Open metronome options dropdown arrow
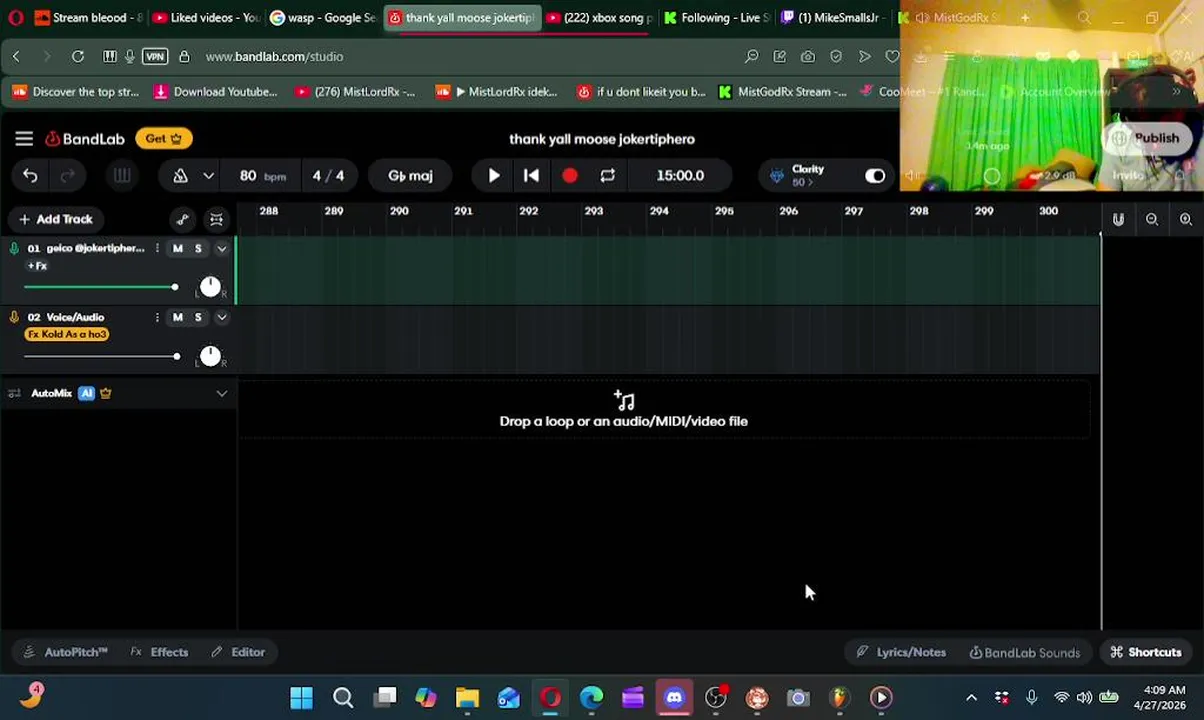This screenshot has height=720, width=1204. [x=208, y=176]
